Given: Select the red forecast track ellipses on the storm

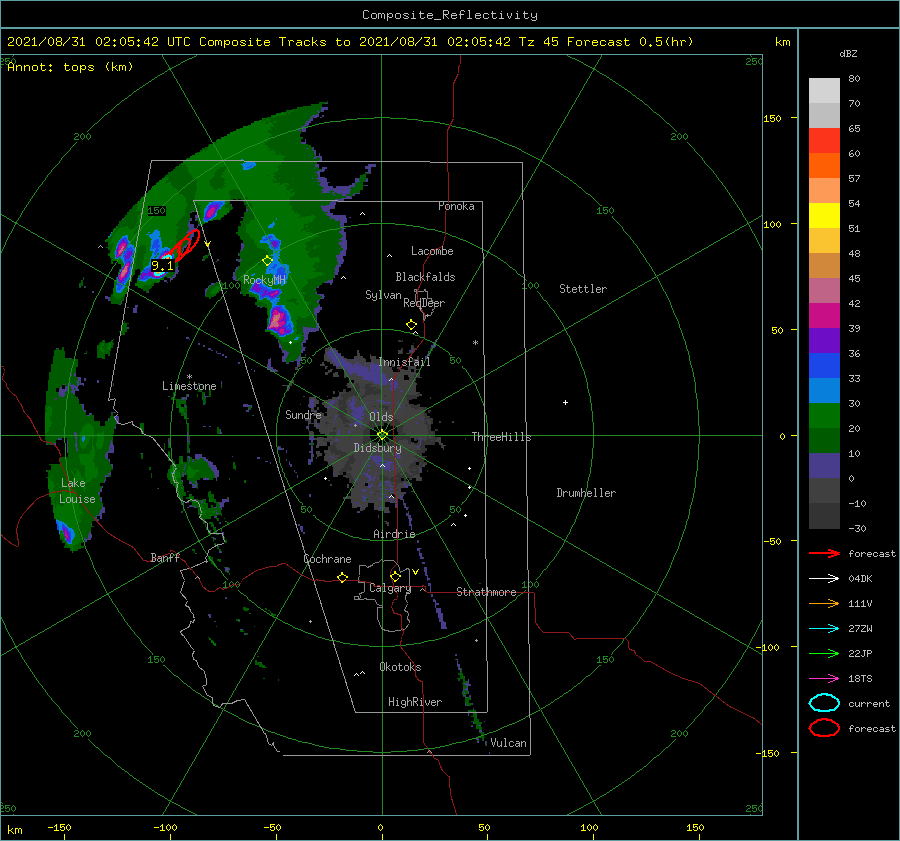Looking at the screenshot, I should point(187,245).
